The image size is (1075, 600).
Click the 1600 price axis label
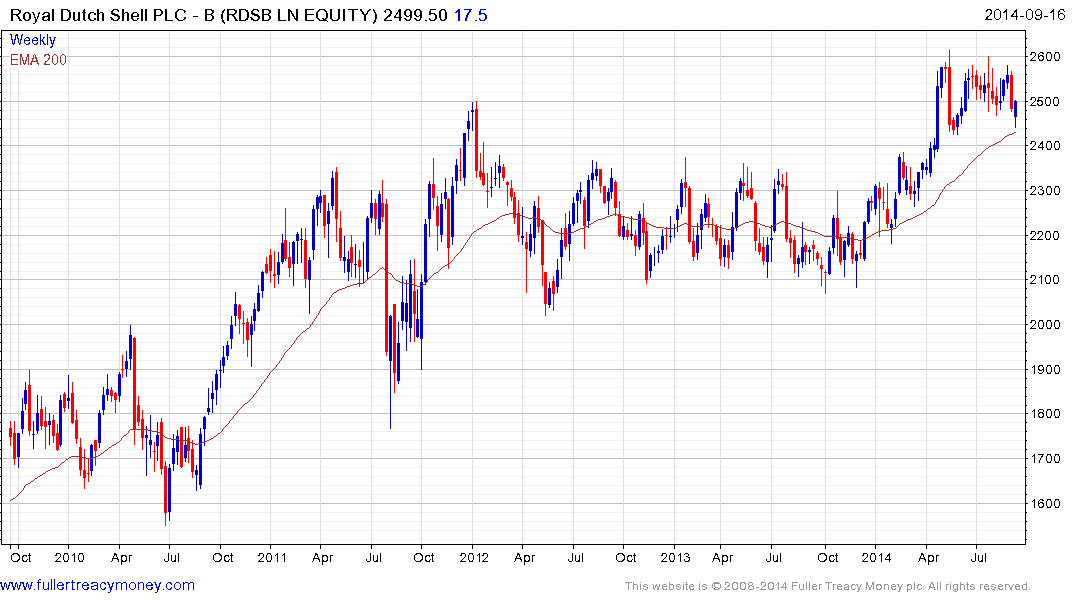(x=1045, y=503)
